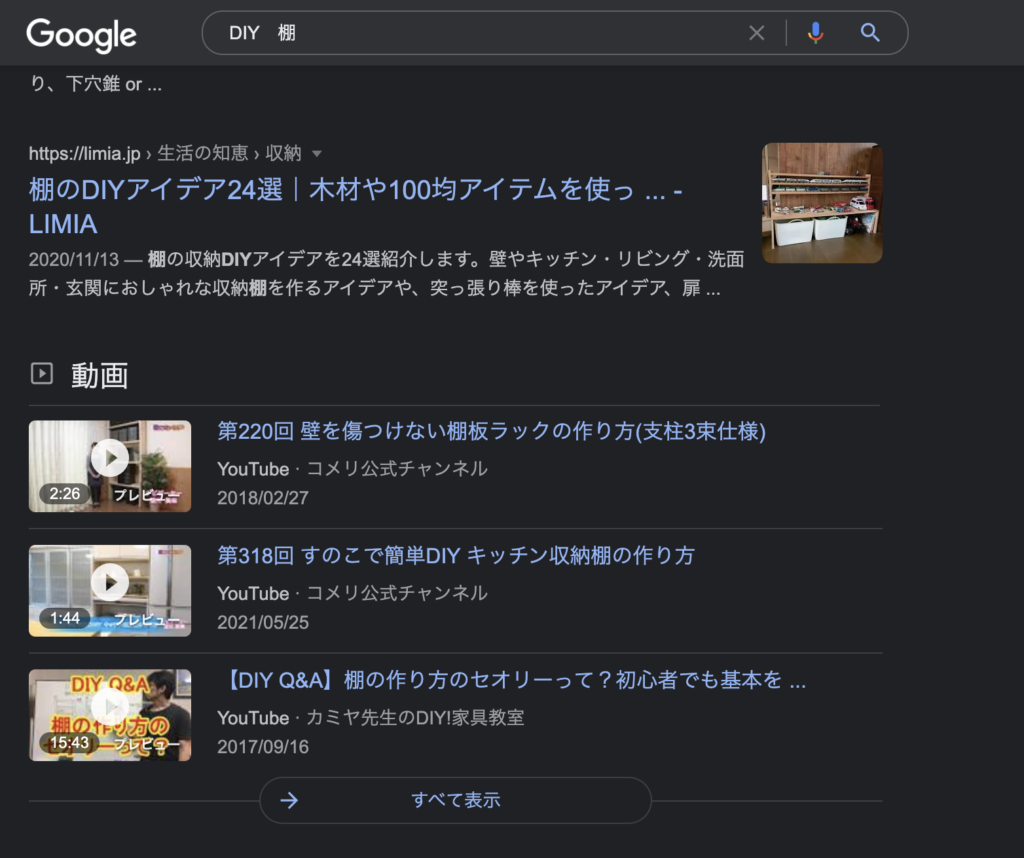The height and width of the screenshot is (858, 1024).
Task: Open the wooden shelf thumbnail for LIMIA result
Action: pos(822,203)
